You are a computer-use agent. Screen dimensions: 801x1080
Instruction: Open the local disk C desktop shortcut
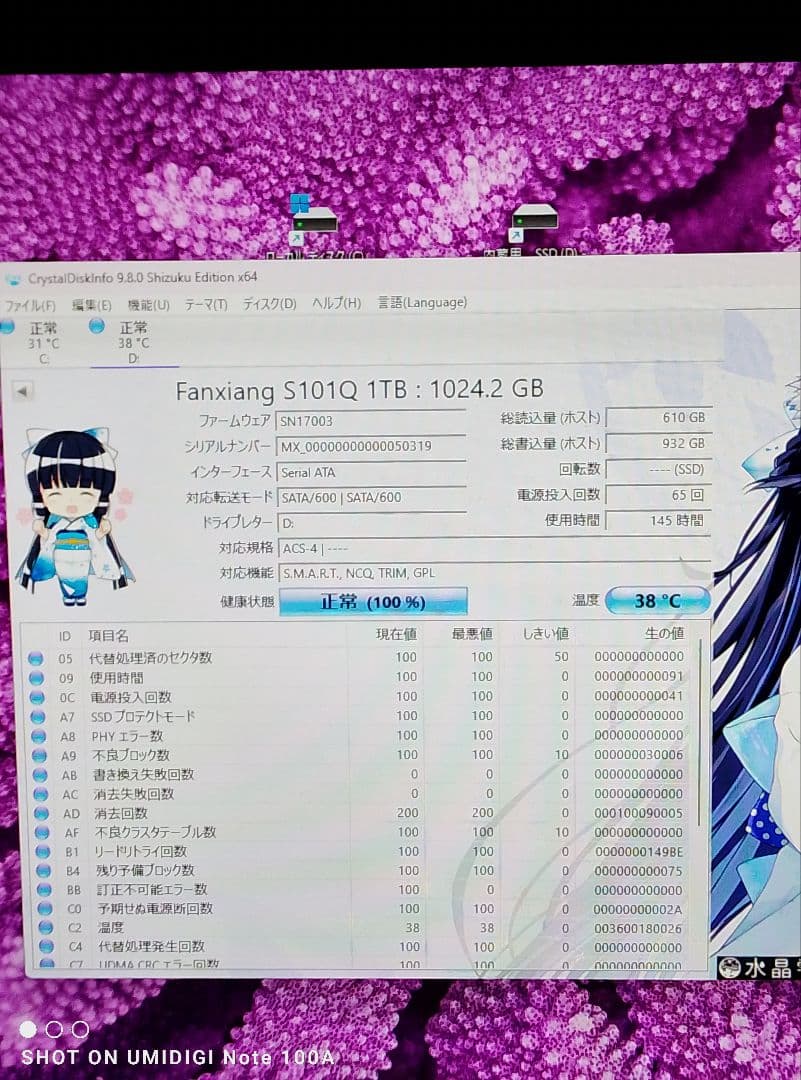[x=315, y=227]
